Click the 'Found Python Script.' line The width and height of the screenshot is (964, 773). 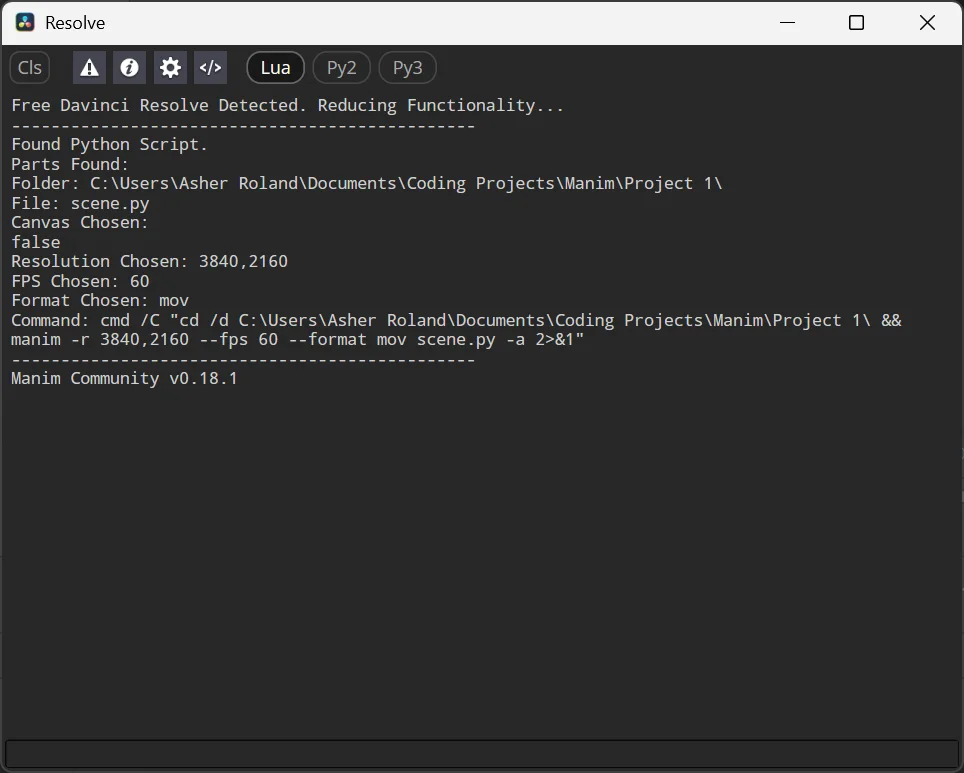[109, 145]
